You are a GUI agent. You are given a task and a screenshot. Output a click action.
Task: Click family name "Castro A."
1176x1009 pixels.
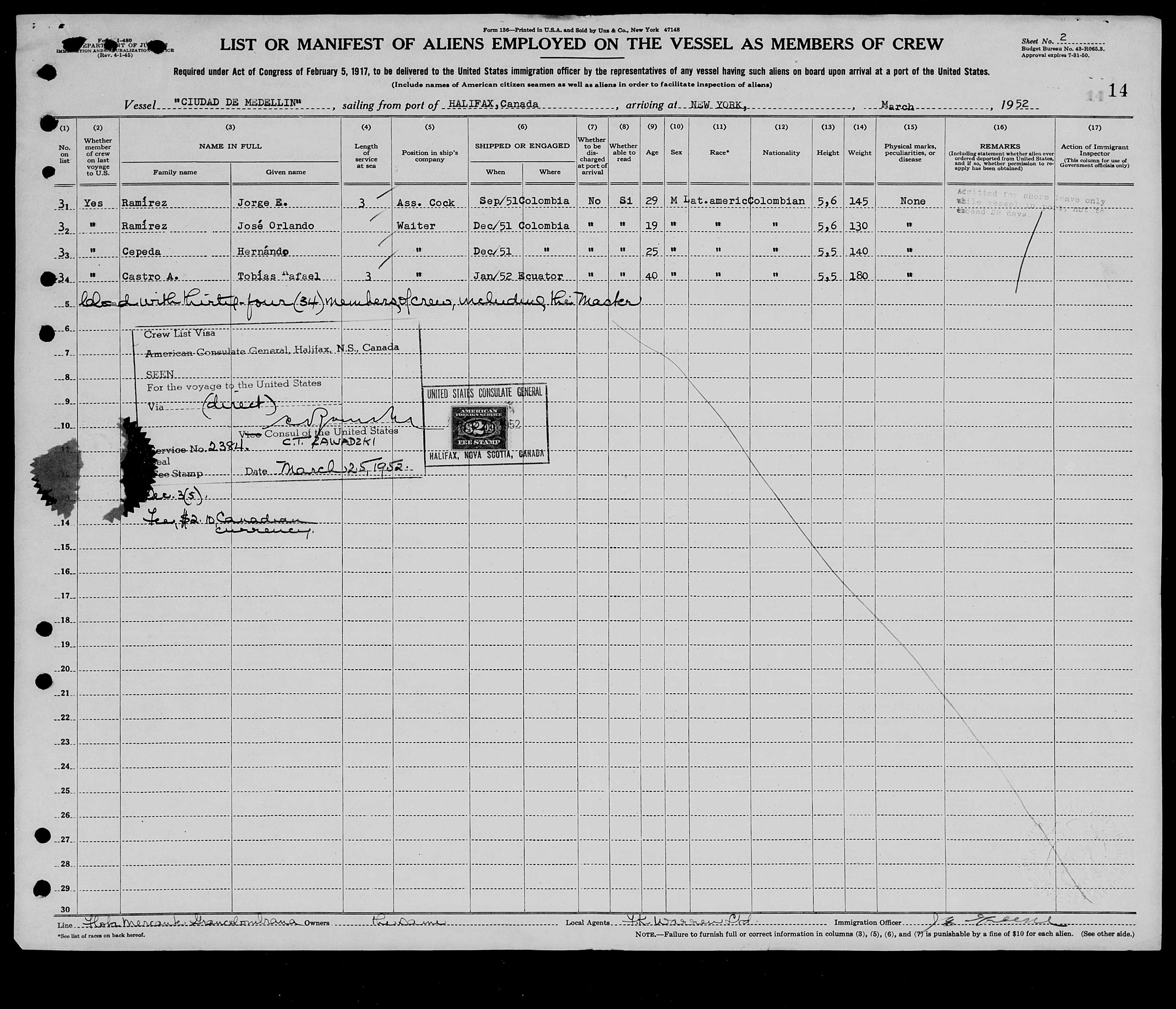150,276
